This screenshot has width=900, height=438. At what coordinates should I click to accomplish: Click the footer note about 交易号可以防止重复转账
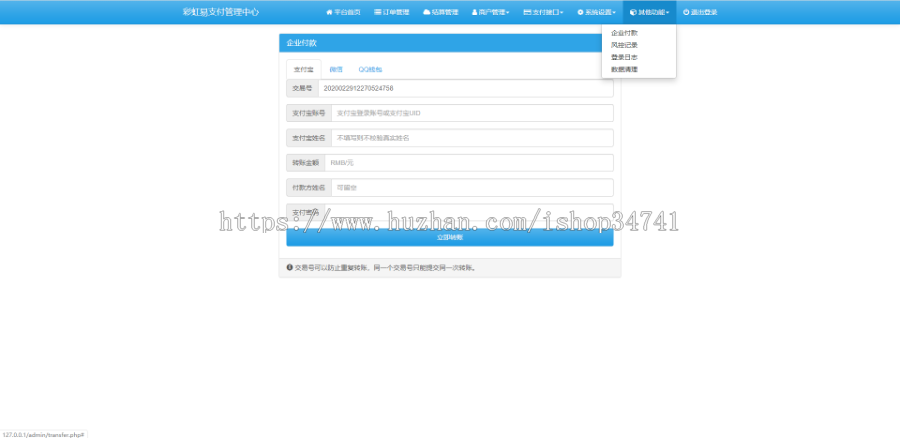coord(386,268)
